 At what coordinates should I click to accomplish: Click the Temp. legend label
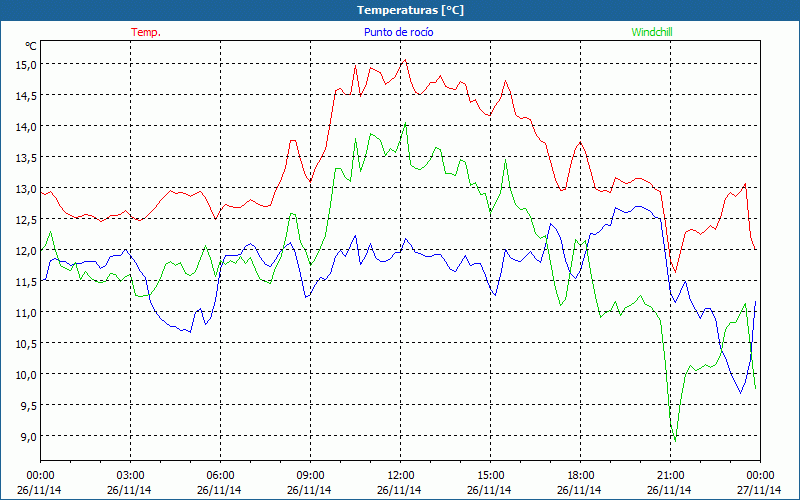(146, 32)
